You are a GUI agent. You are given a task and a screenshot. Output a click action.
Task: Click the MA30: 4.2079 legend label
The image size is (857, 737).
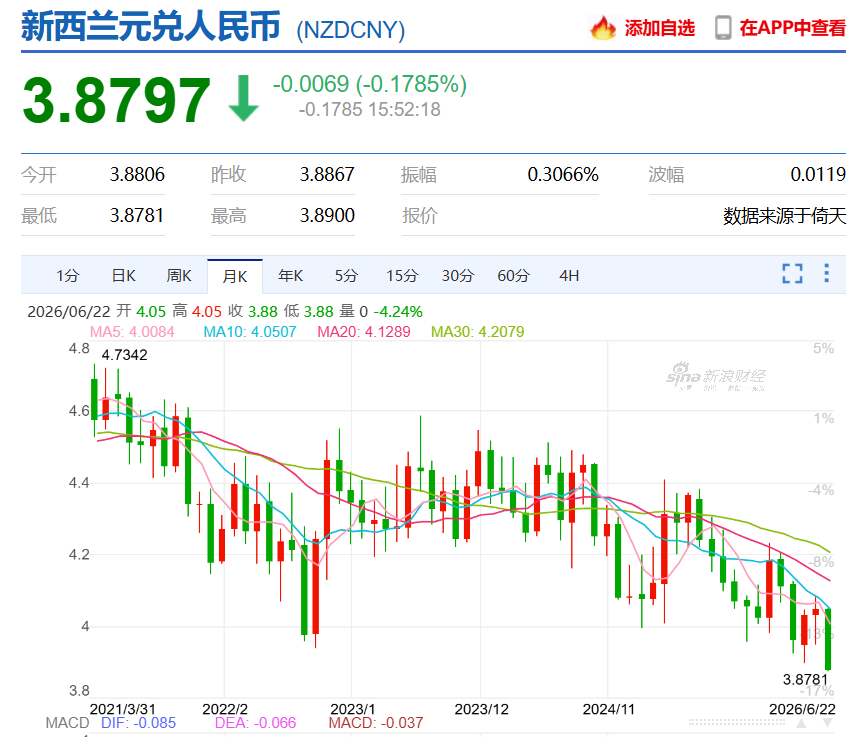pos(478,331)
